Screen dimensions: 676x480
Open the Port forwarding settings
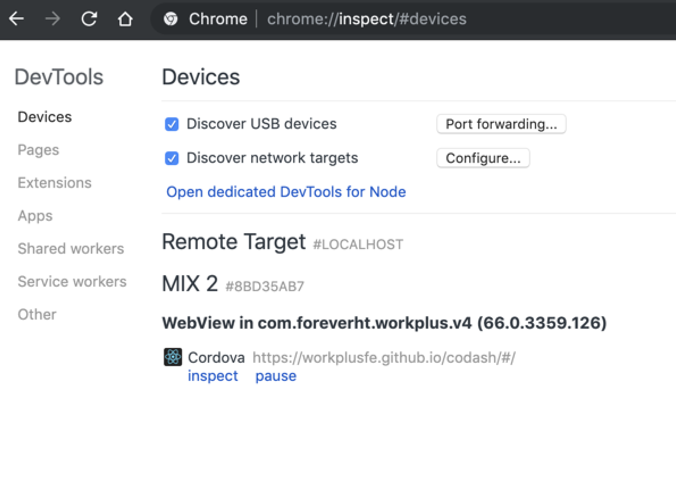501,124
